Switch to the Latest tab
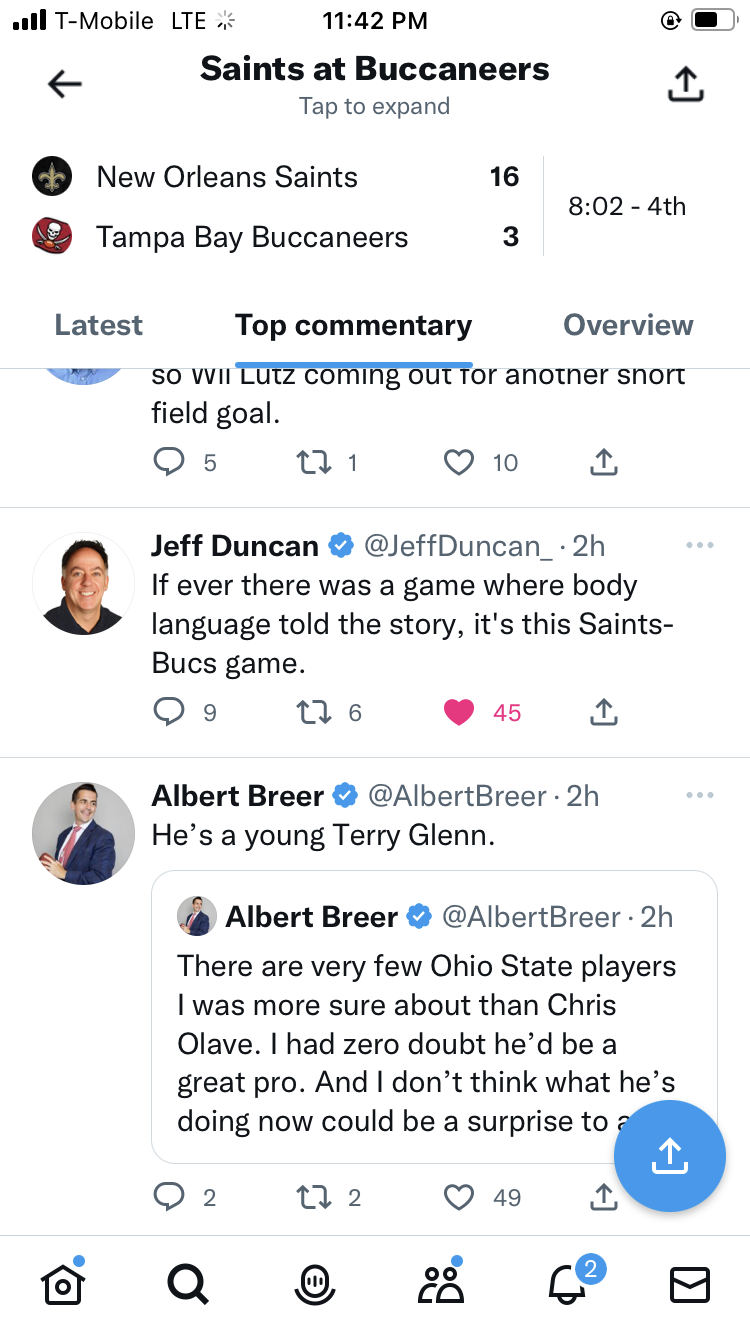 coord(99,325)
